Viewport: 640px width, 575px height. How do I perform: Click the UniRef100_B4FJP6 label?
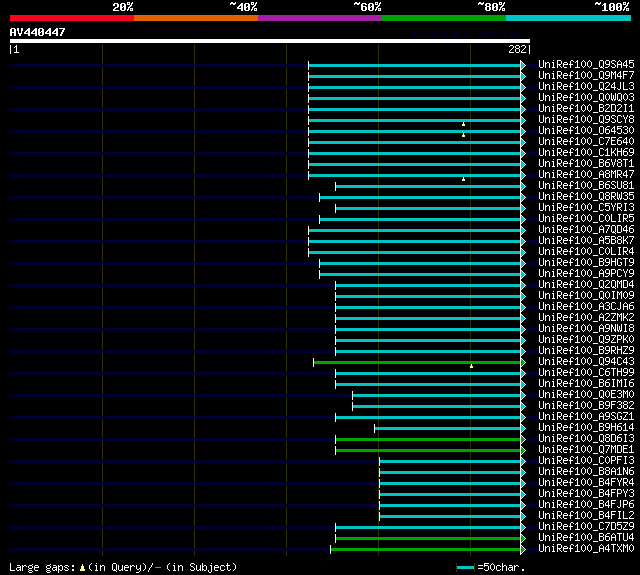[586, 505]
